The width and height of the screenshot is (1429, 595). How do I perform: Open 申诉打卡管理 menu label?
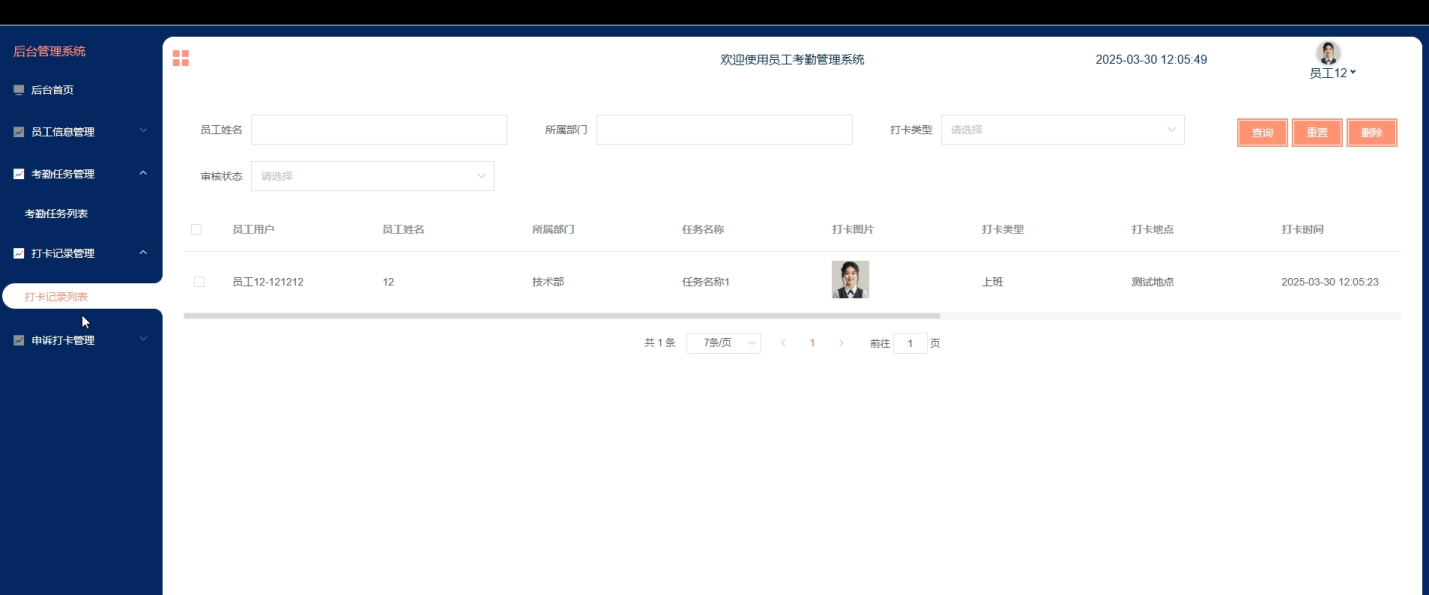tap(63, 340)
